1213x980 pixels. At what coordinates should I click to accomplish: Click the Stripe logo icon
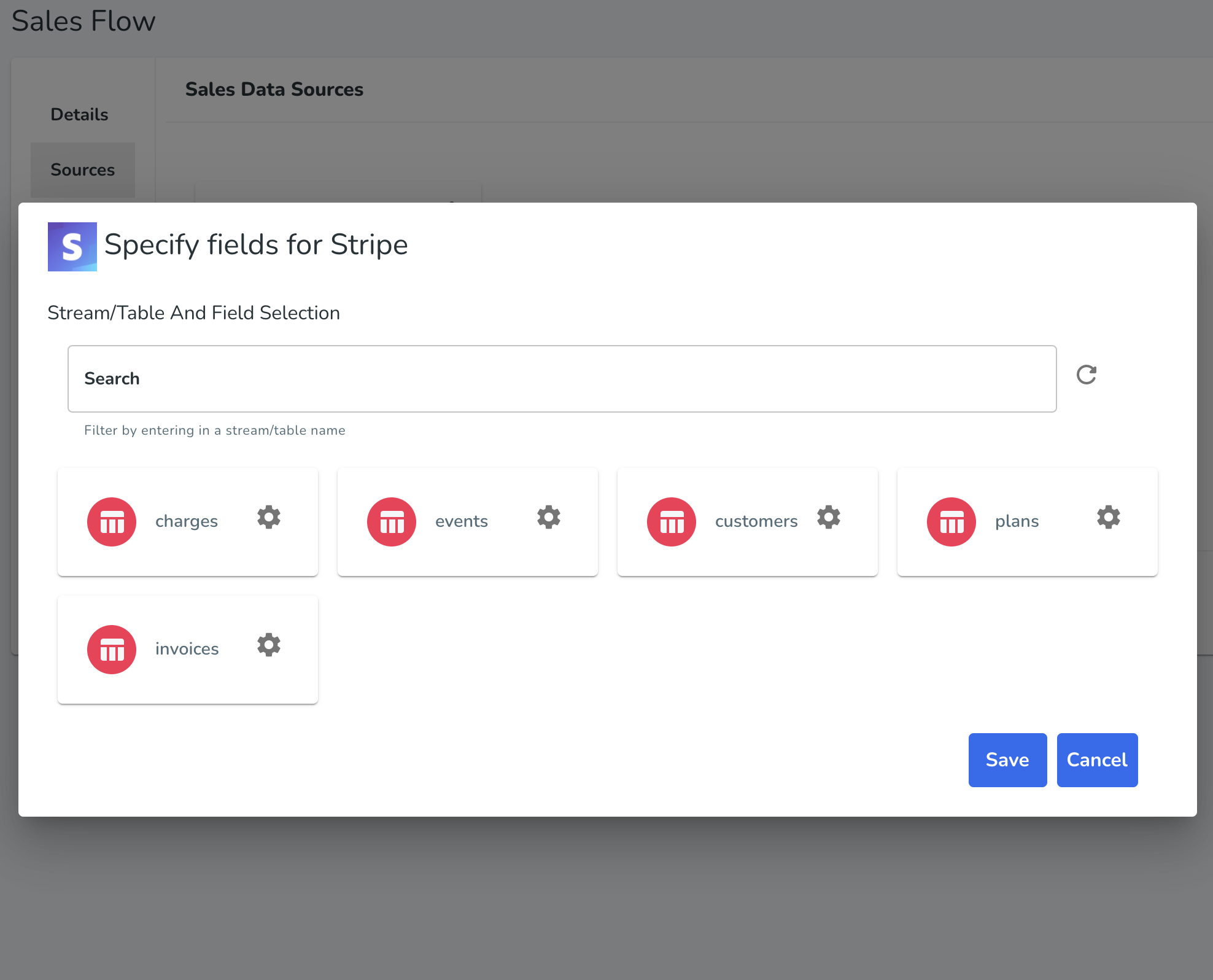pyautogui.click(x=72, y=247)
